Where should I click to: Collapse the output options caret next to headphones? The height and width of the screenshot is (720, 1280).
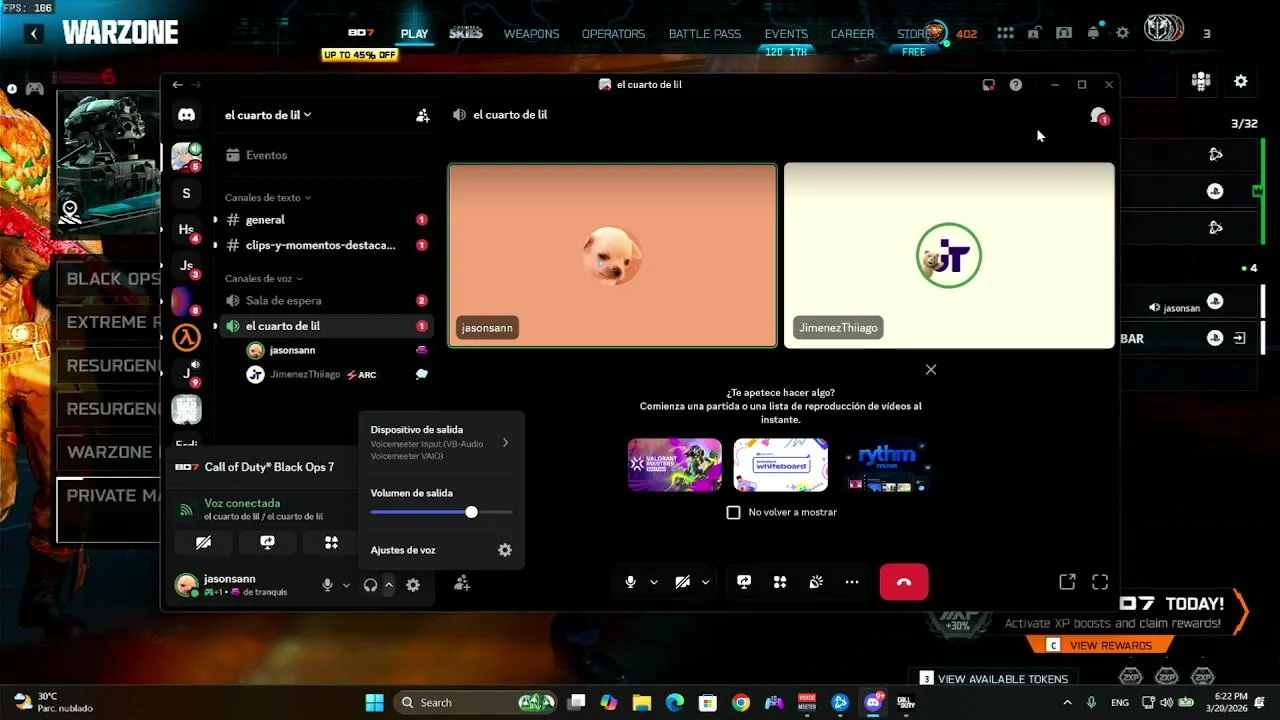389,585
